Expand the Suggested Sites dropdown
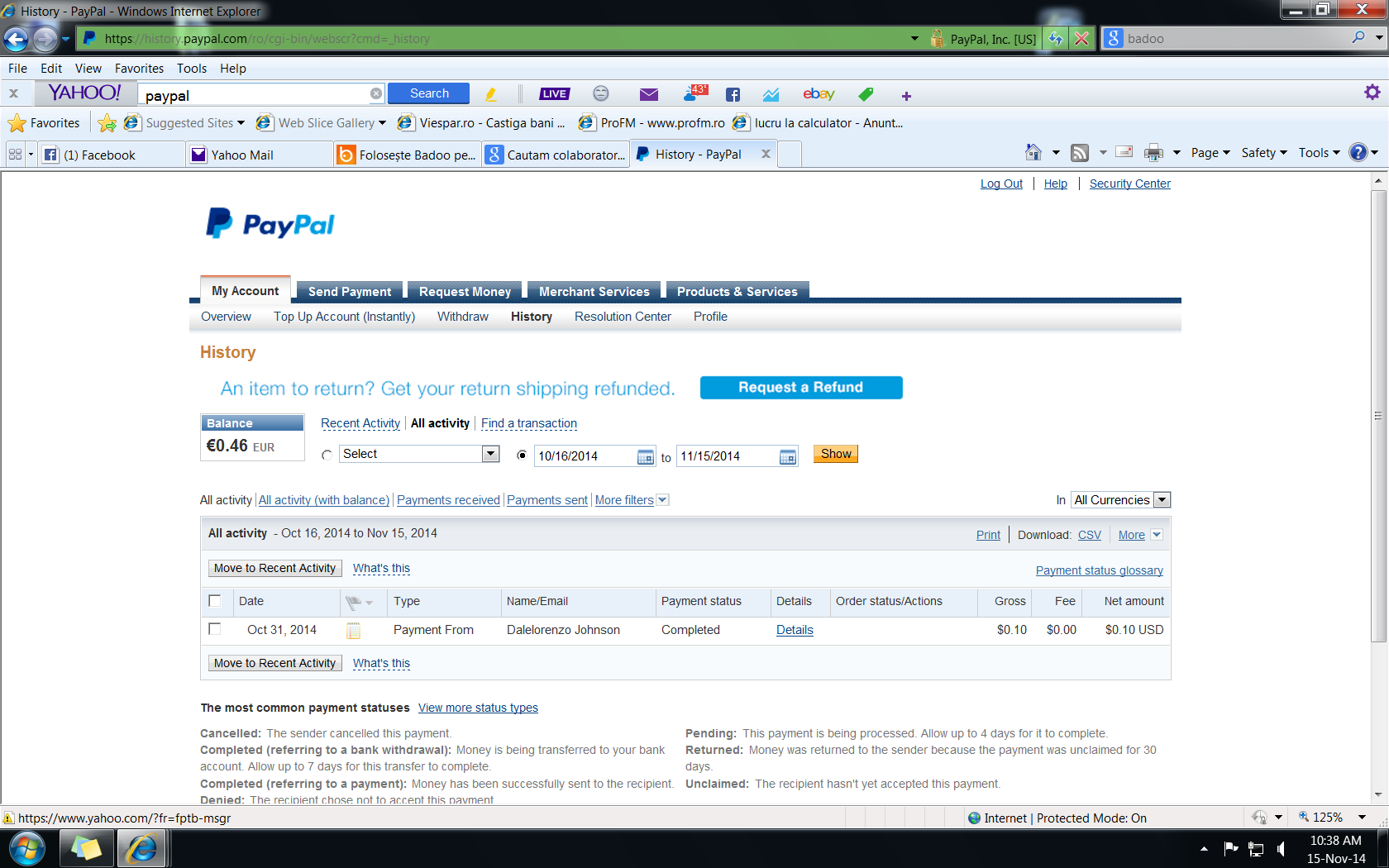Viewport: 1389px width, 868px height. [x=241, y=123]
